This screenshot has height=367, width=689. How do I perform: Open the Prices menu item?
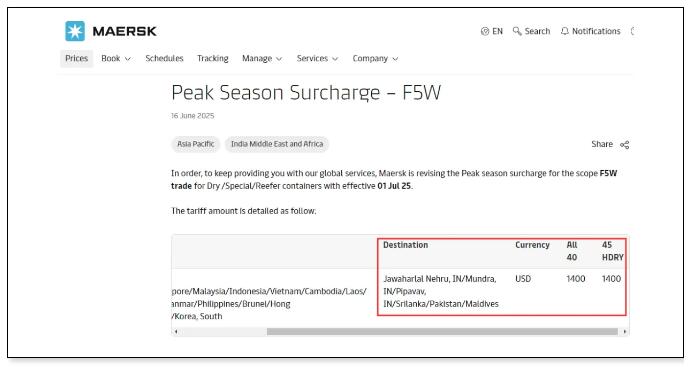(76, 58)
